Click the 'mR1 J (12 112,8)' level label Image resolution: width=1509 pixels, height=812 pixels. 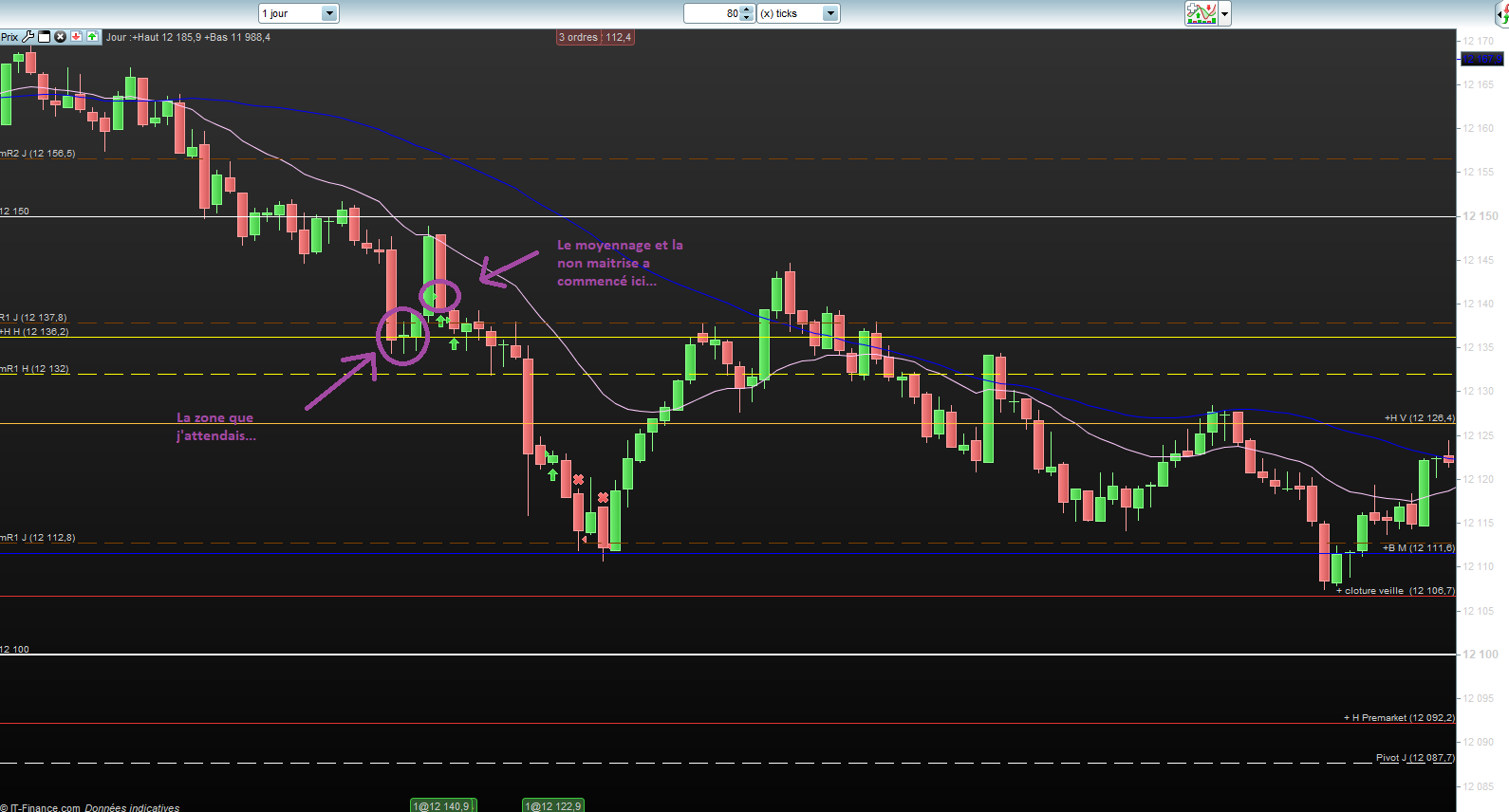pos(38,537)
